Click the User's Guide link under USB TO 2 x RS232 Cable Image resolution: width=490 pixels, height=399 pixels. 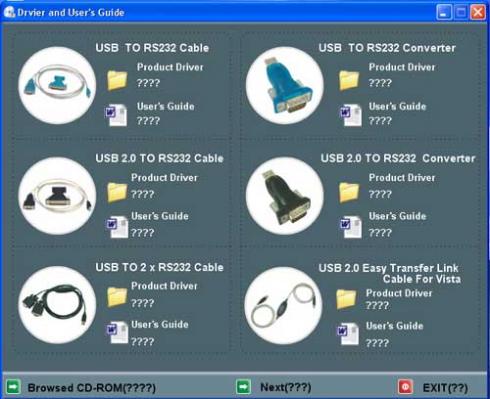pos(160,324)
